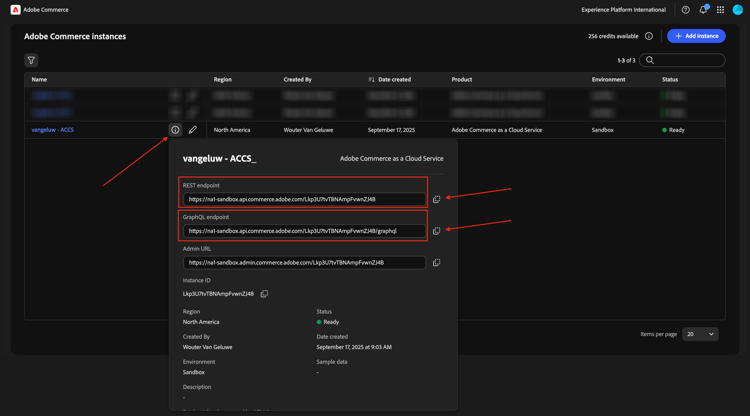Click the Name column header
The height and width of the screenshot is (416, 750).
click(39, 79)
